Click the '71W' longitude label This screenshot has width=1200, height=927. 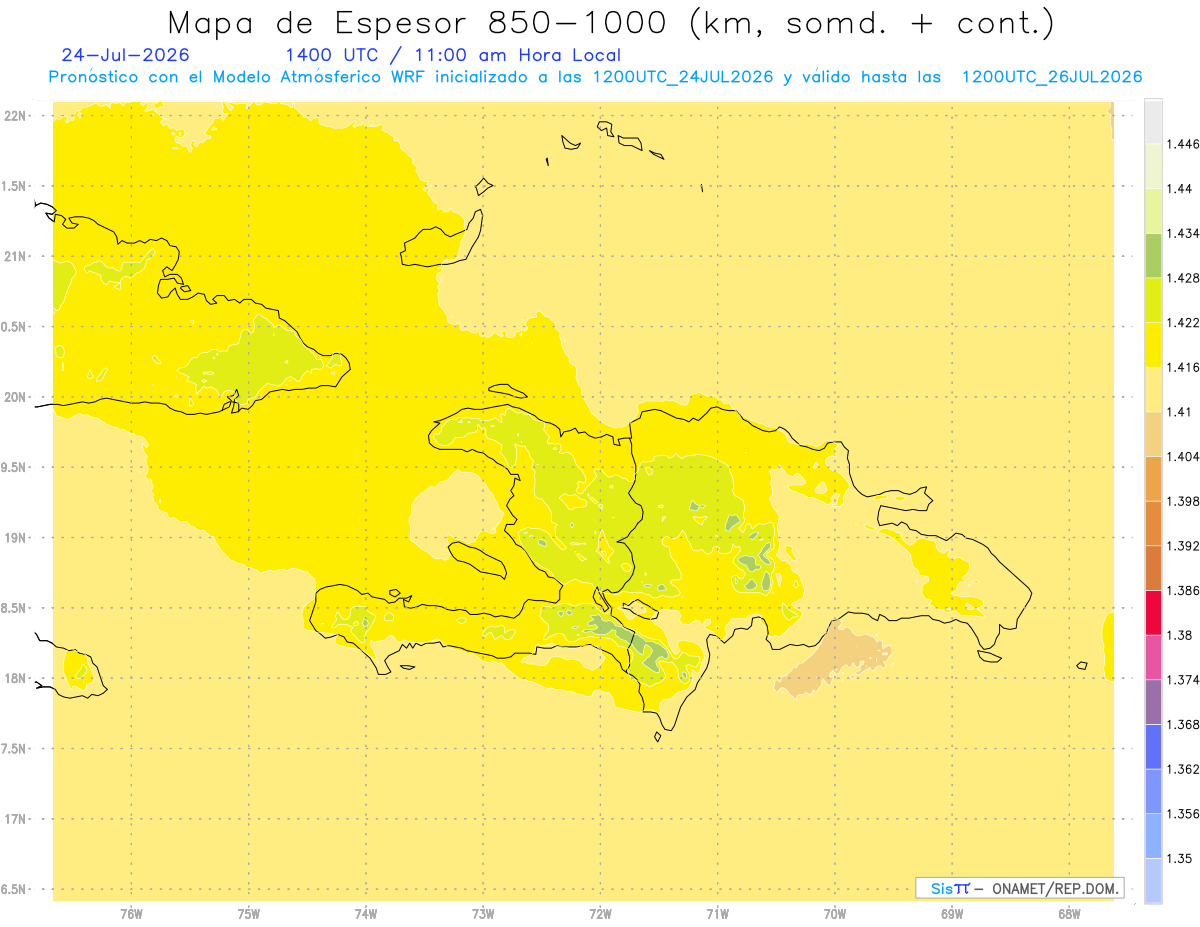pyautogui.click(x=717, y=913)
